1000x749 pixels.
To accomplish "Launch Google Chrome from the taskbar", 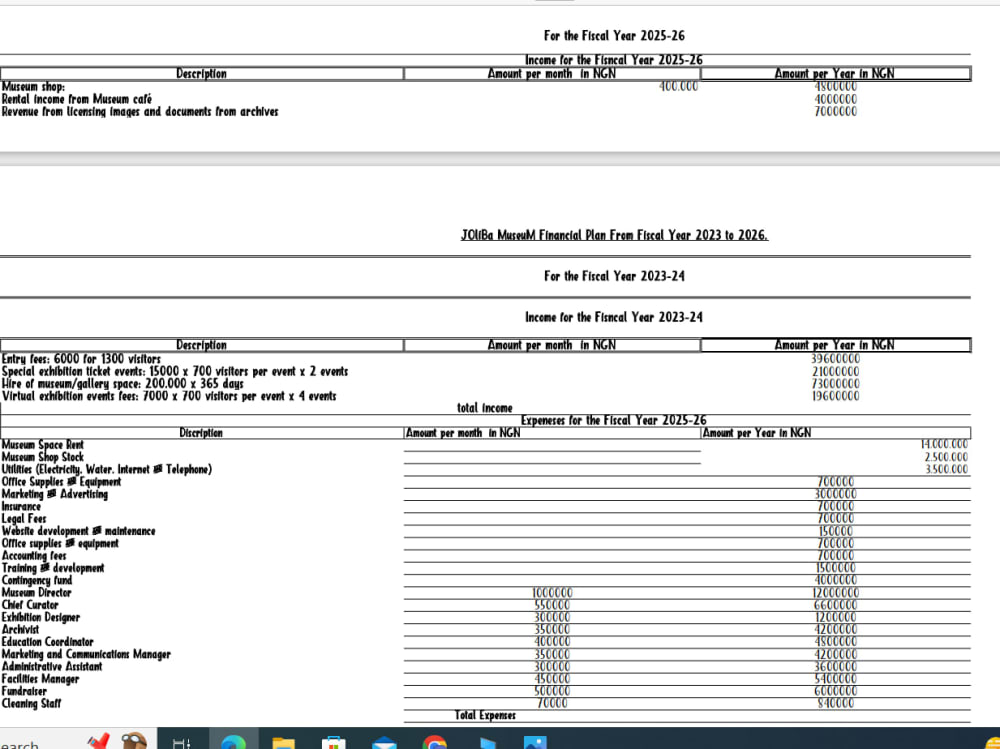I will (434, 743).
